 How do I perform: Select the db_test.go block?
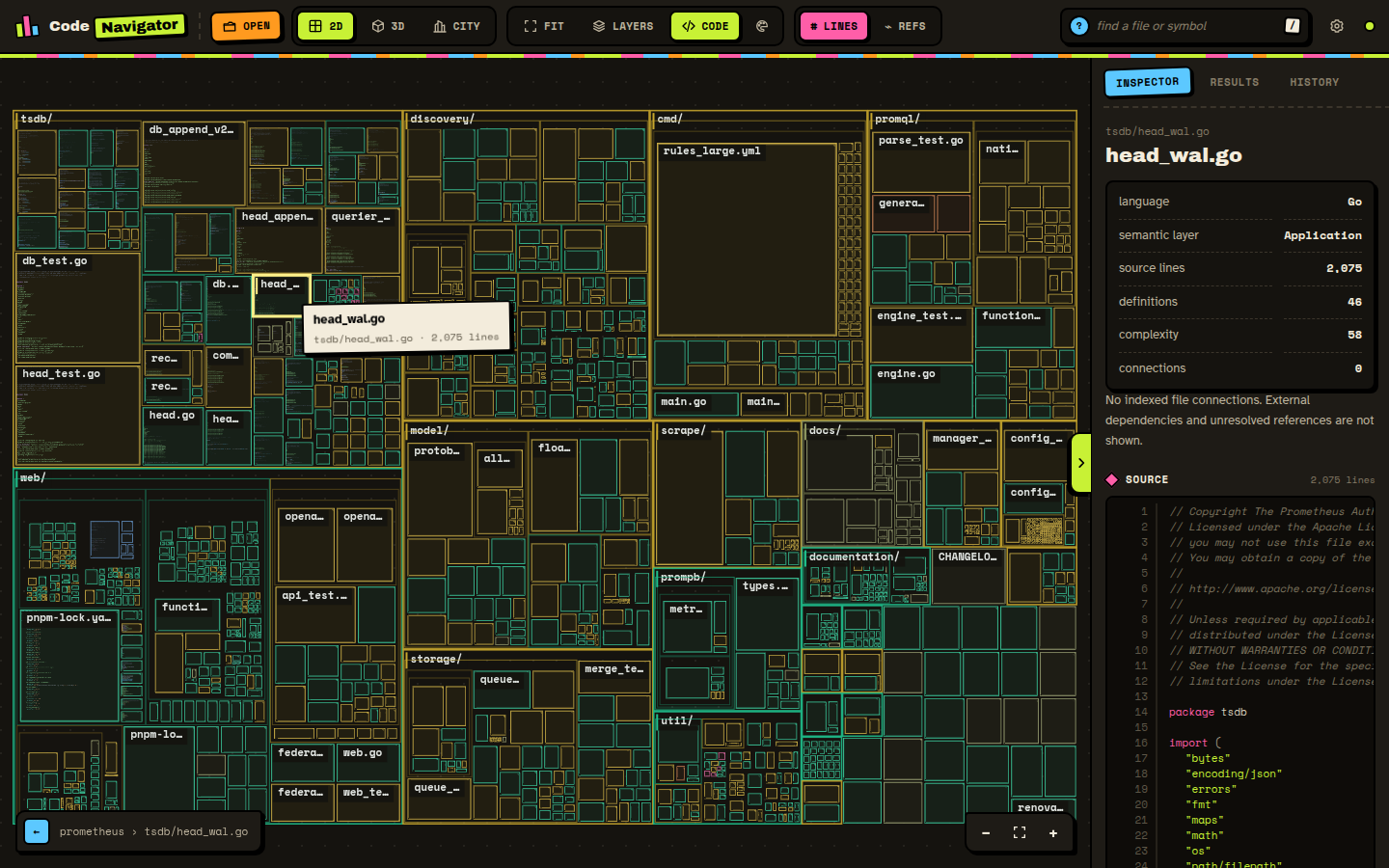(x=79, y=309)
